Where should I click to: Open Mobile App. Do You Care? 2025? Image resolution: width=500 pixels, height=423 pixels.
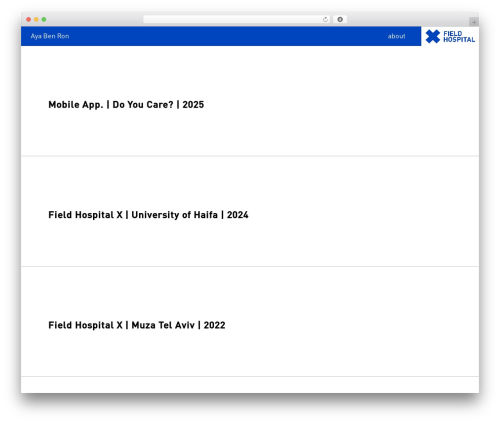[x=126, y=105]
